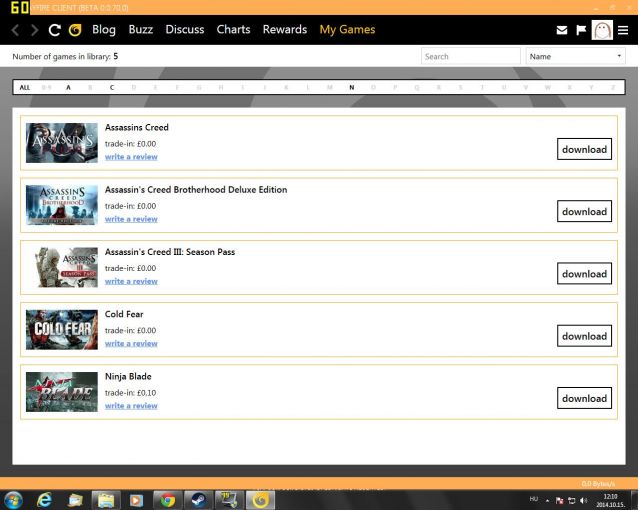This screenshot has height=510, width=638.
Task: Filter the library by letter A
Action: click(x=68, y=88)
